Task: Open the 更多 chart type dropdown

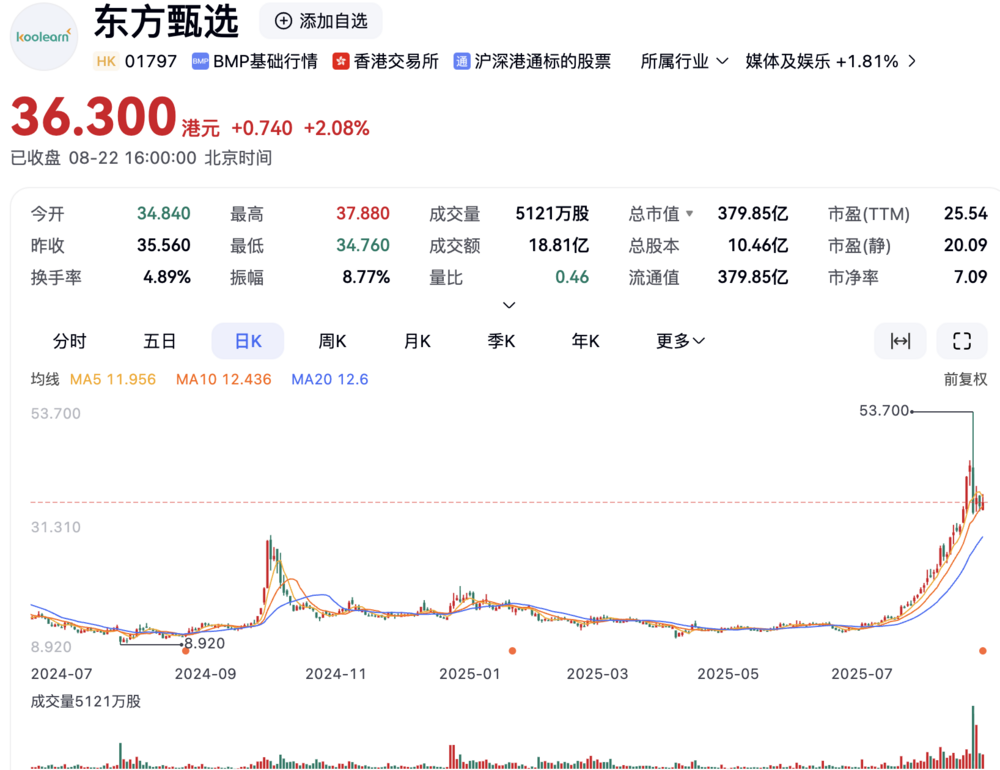Action: [x=679, y=341]
